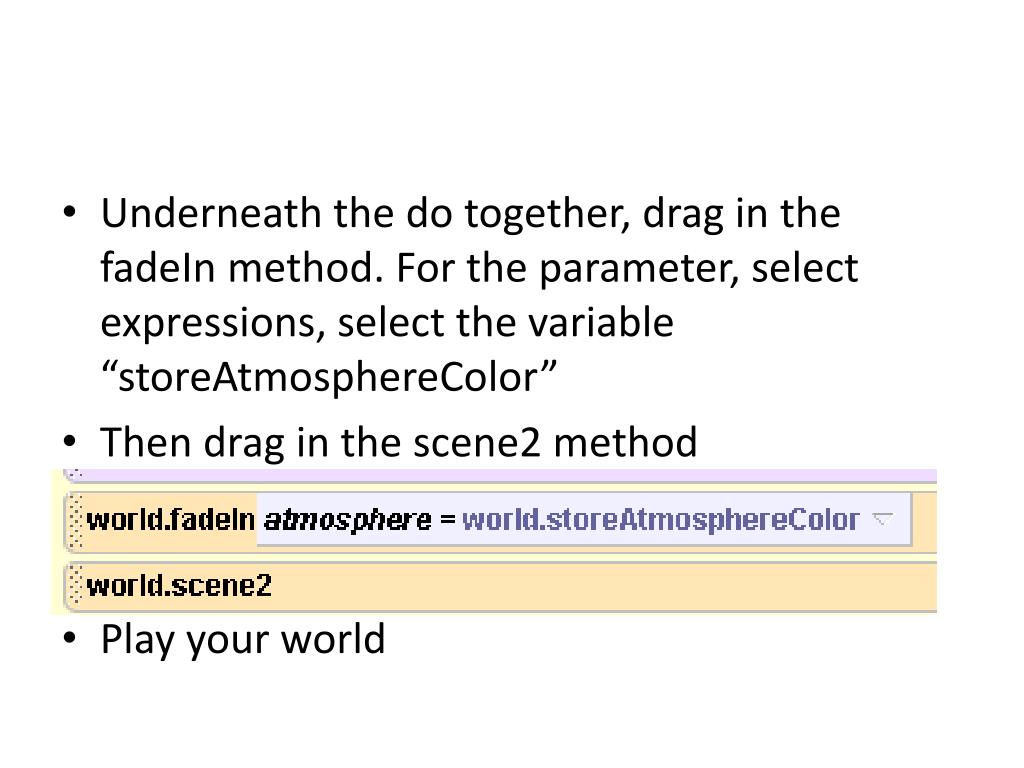Click the dotted grip on world.scene2 tile
Screen dimensions: 1024x768
75,585
